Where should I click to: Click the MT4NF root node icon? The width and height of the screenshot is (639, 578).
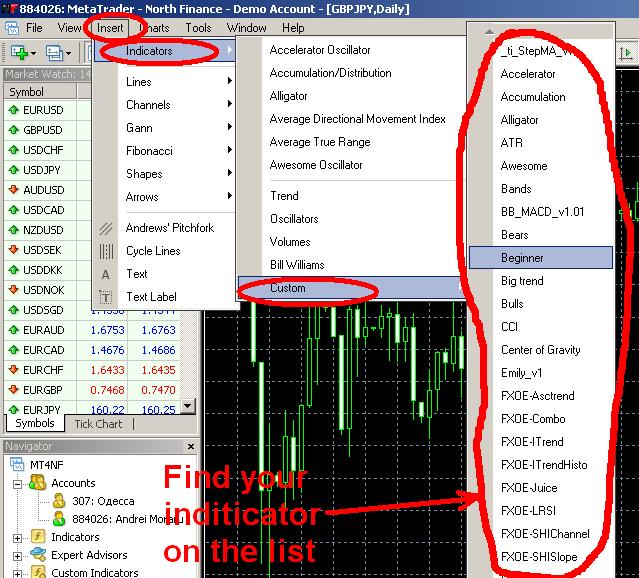[17, 464]
